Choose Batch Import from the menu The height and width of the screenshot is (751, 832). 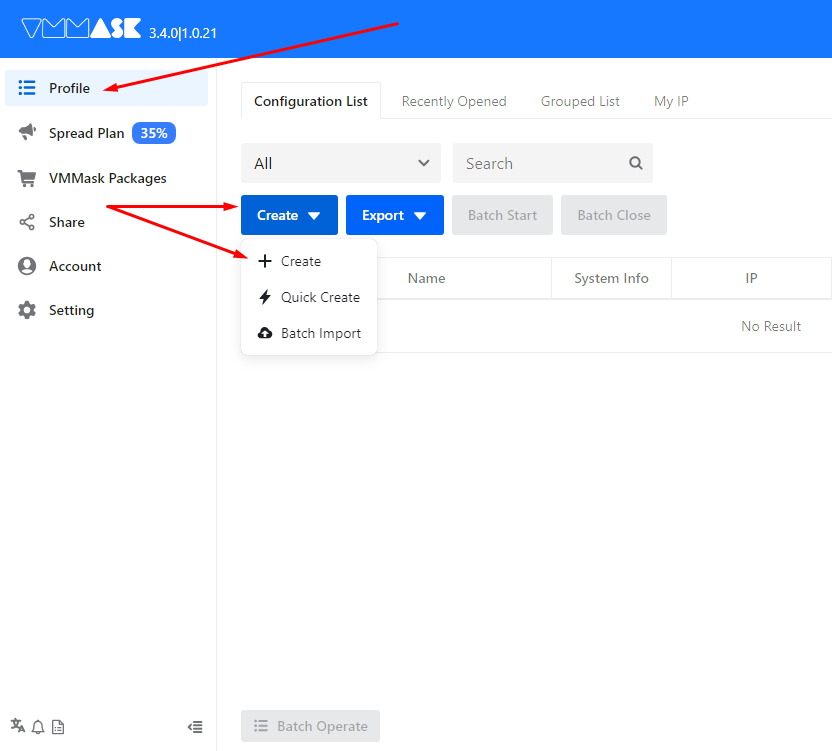point(309,333)
